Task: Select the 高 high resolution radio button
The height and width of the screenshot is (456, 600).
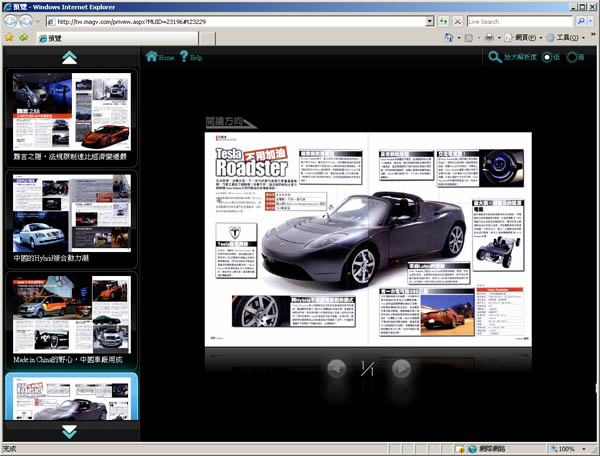Action: 572,57
